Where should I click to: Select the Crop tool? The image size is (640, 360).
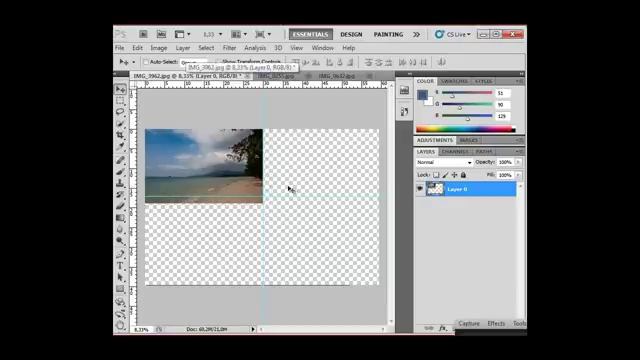coord(120,135)
